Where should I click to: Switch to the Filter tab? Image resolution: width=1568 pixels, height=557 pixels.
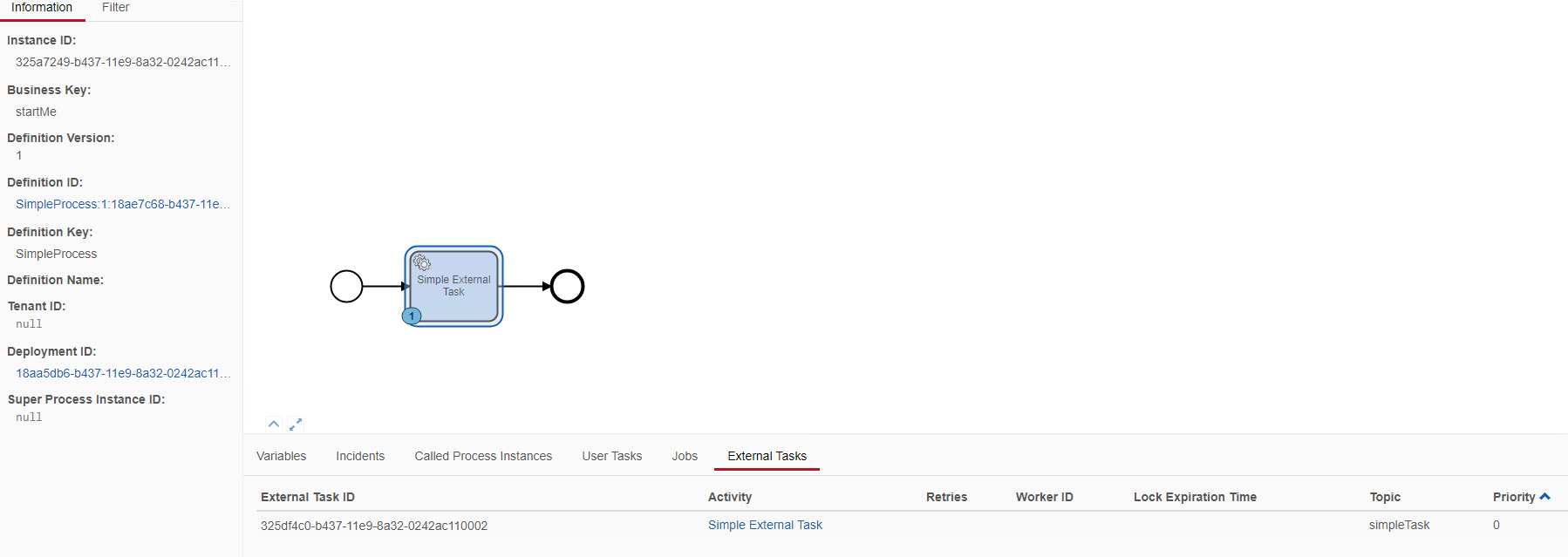tap(114, 7)
